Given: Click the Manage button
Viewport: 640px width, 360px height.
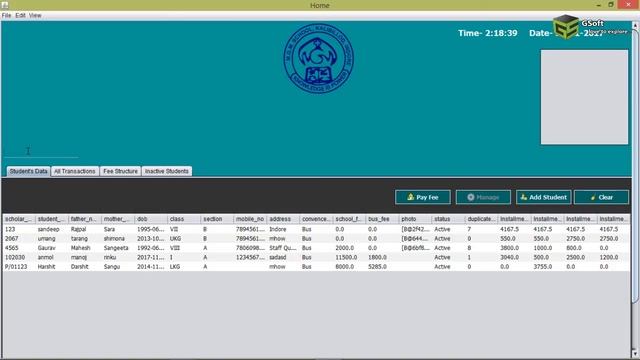Looking at the screenshot, I should pos(483,197).
